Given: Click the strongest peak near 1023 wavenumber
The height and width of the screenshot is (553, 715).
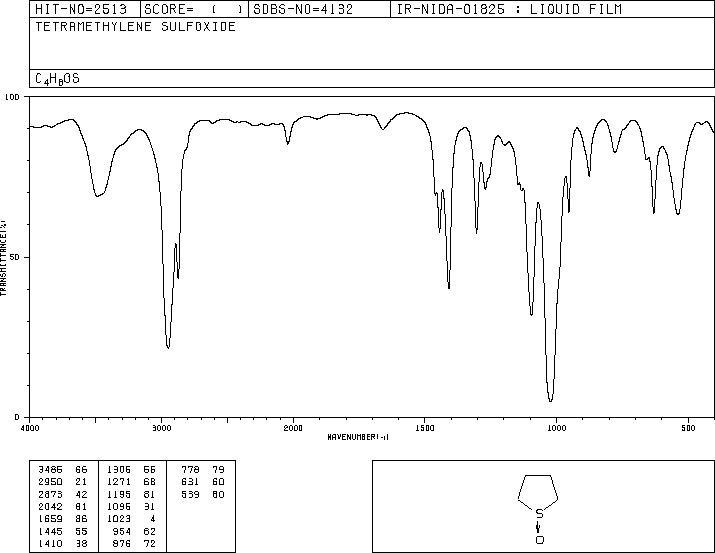Looking at the screenshot, I should pyautogui.click(x=550, y=399).
